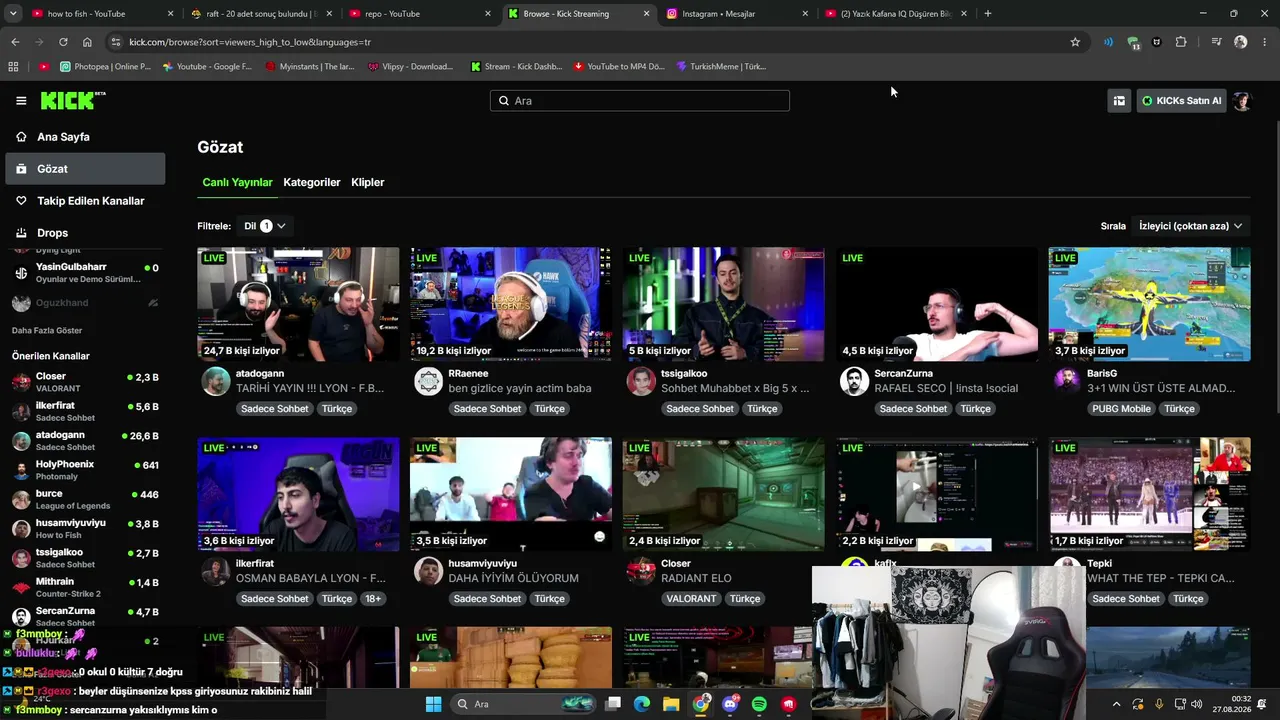Open the TurkishMeme bookmark
The image size is (1280, 720).
[x=721, y=67]
